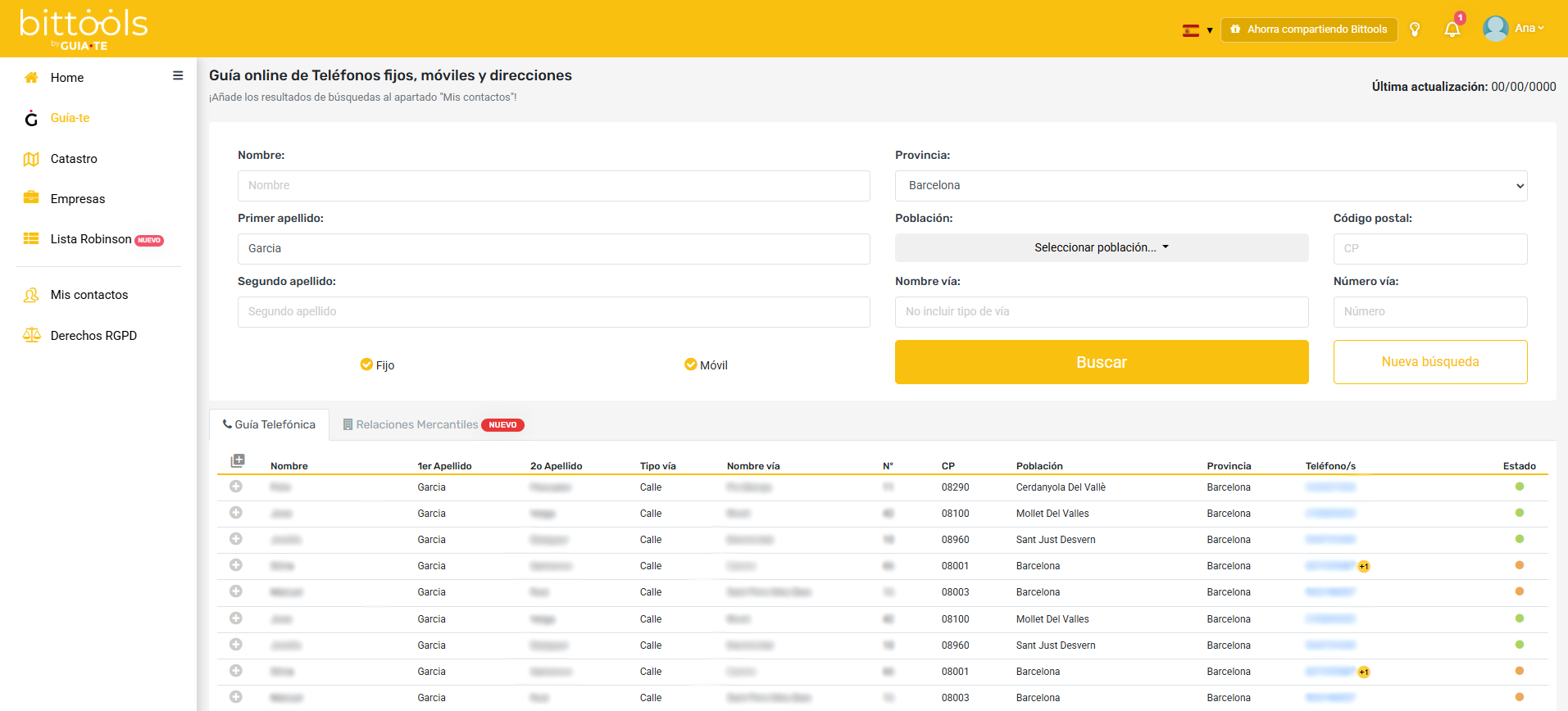Focus the Primer apellido field containing Garcia
1568x711 pixels.
click(x=554, y=249)
